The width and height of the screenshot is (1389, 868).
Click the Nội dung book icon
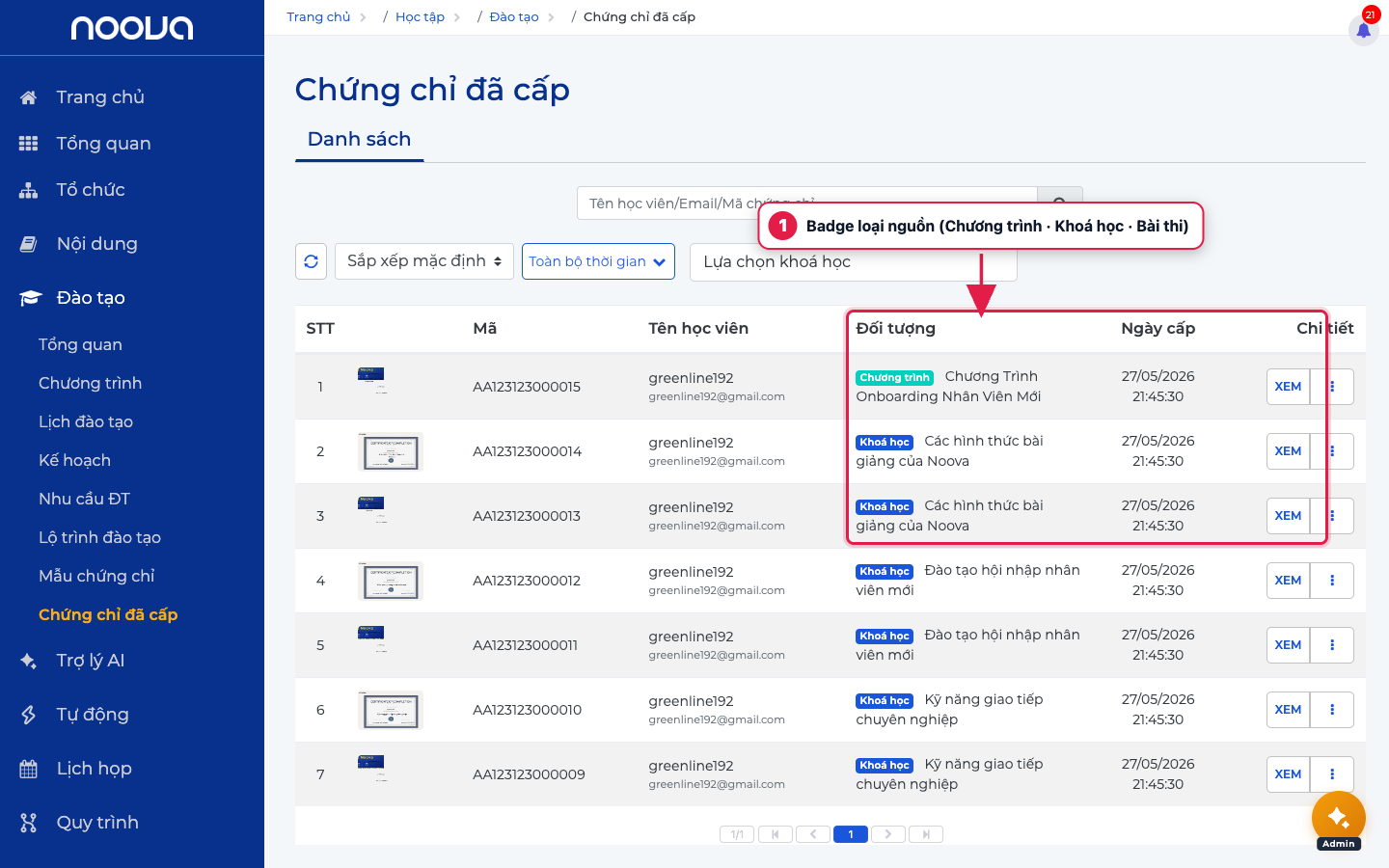point(29,244)
